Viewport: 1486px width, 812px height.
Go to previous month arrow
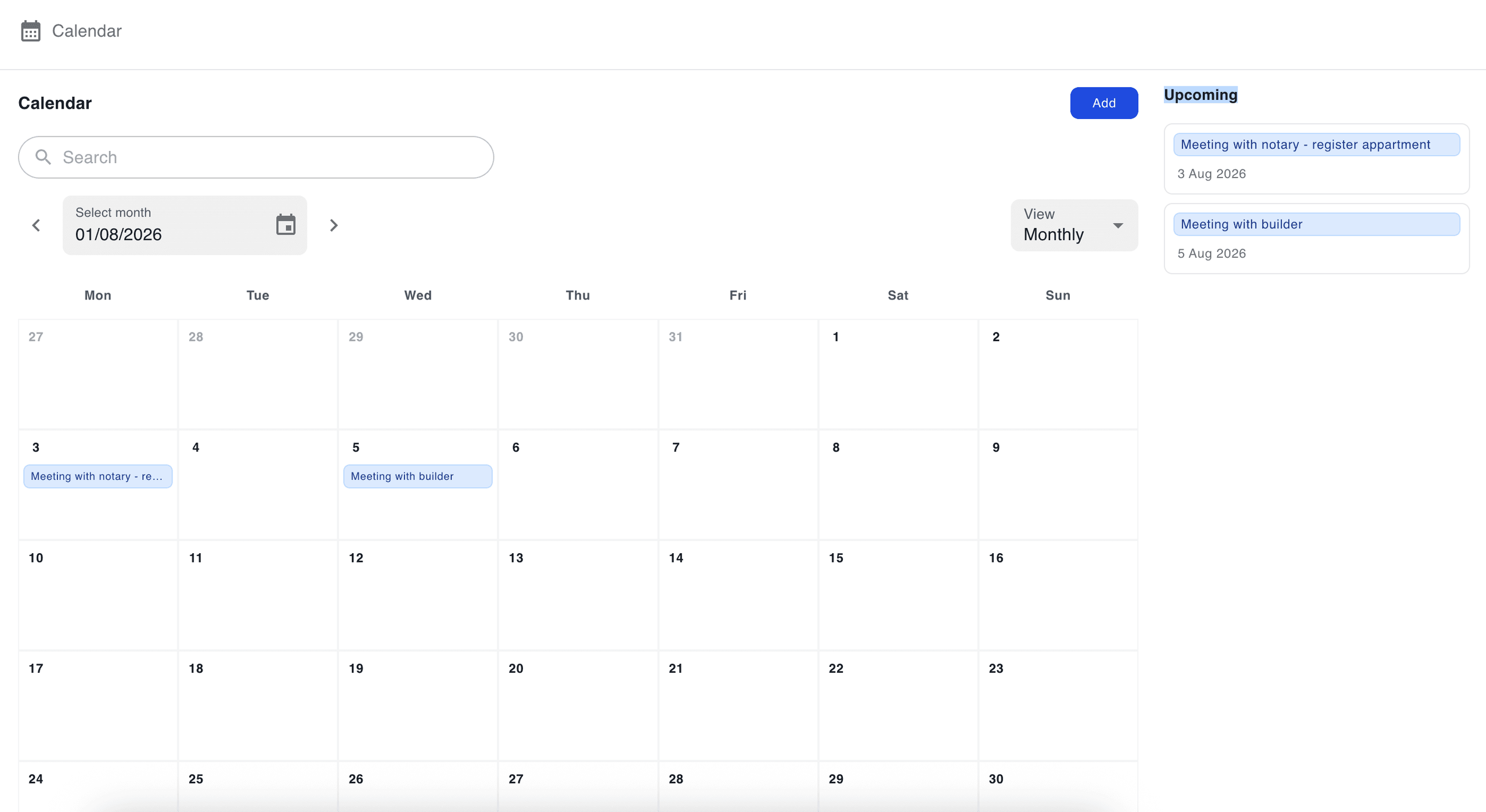[x=36, y=225]
